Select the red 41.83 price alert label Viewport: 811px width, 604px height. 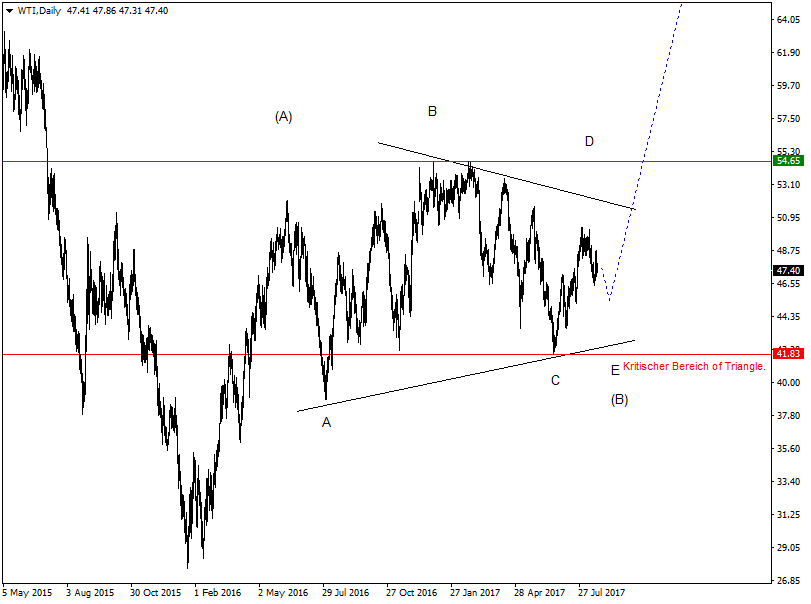789,352
